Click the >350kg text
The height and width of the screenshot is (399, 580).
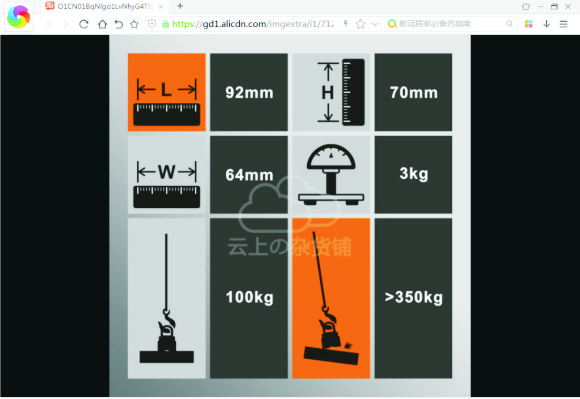pyautogui.click(x=414, y=297)
